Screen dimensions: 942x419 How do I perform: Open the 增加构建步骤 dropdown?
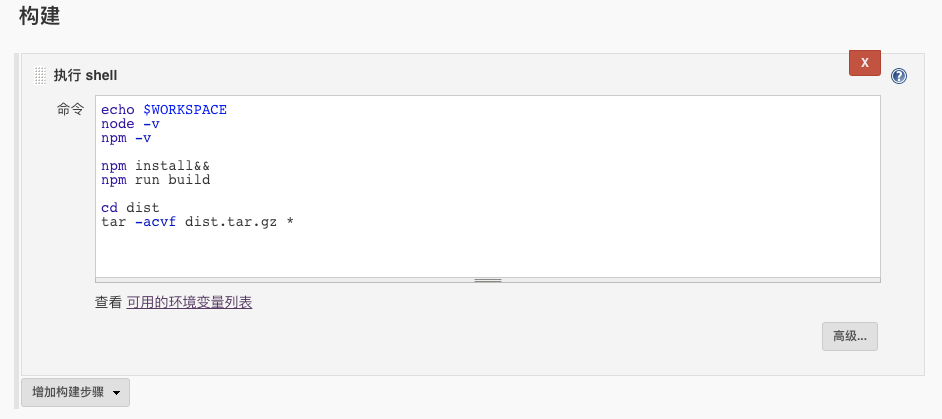(68, 393)
